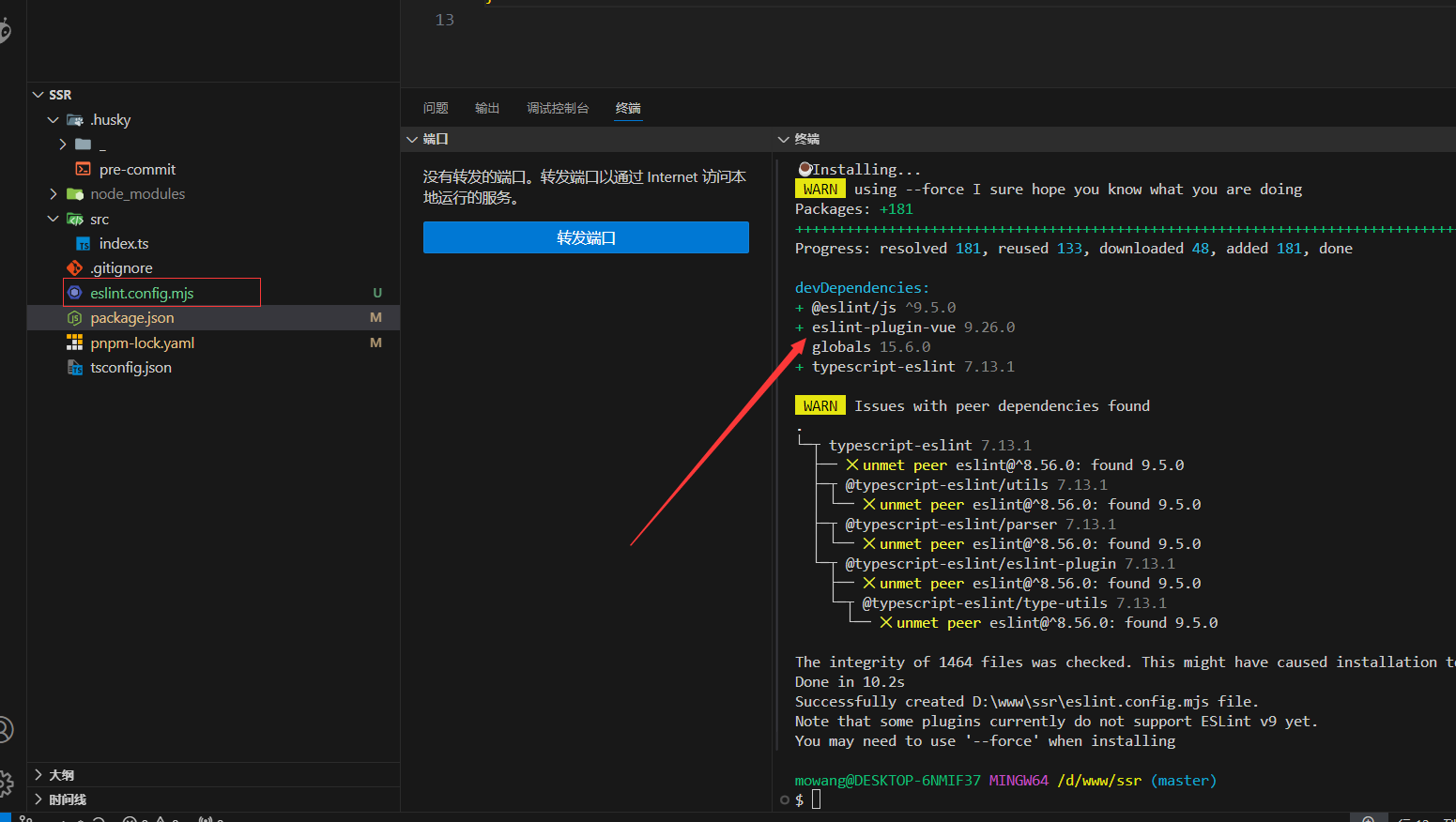Switch to the 输出 tab

coord(487,108)
